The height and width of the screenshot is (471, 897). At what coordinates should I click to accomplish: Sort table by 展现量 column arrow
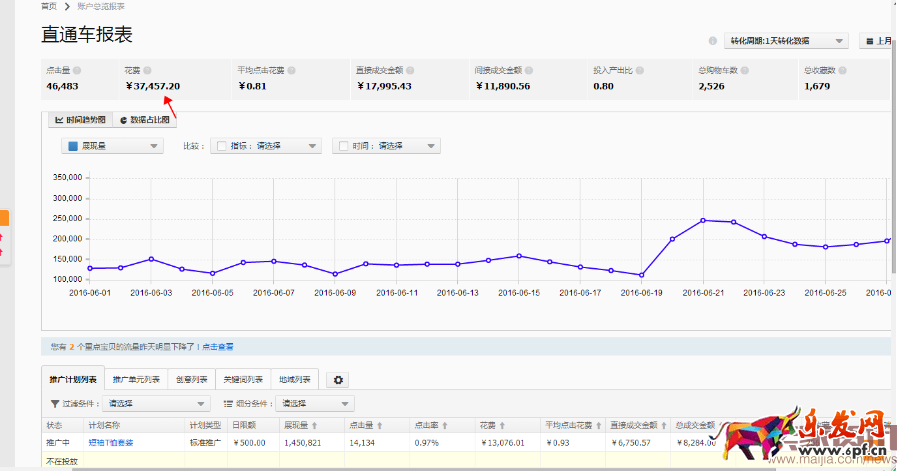pyautogui.click(x=315, y=426)
